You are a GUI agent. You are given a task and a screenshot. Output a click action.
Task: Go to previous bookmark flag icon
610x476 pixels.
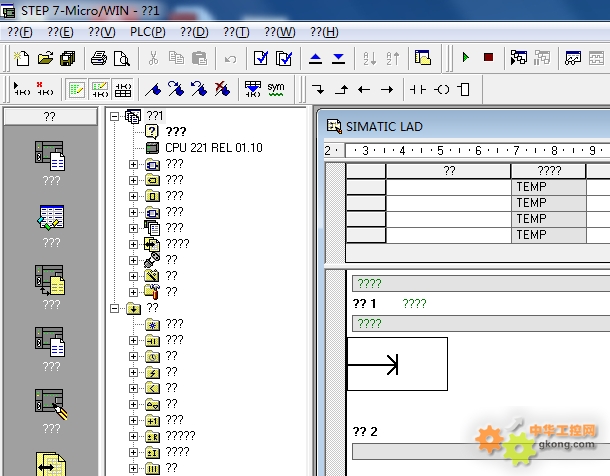pos(199,89)
